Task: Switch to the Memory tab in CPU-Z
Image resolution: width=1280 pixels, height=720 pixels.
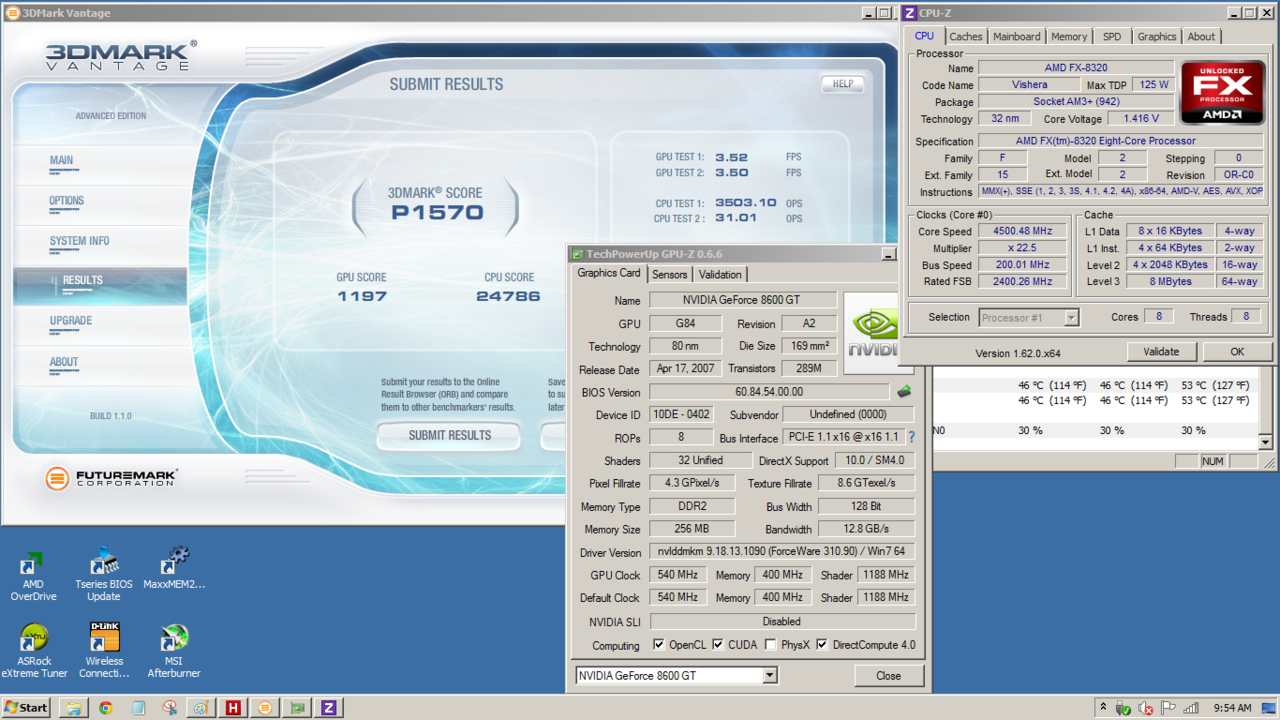Action: click(1069, 37)
